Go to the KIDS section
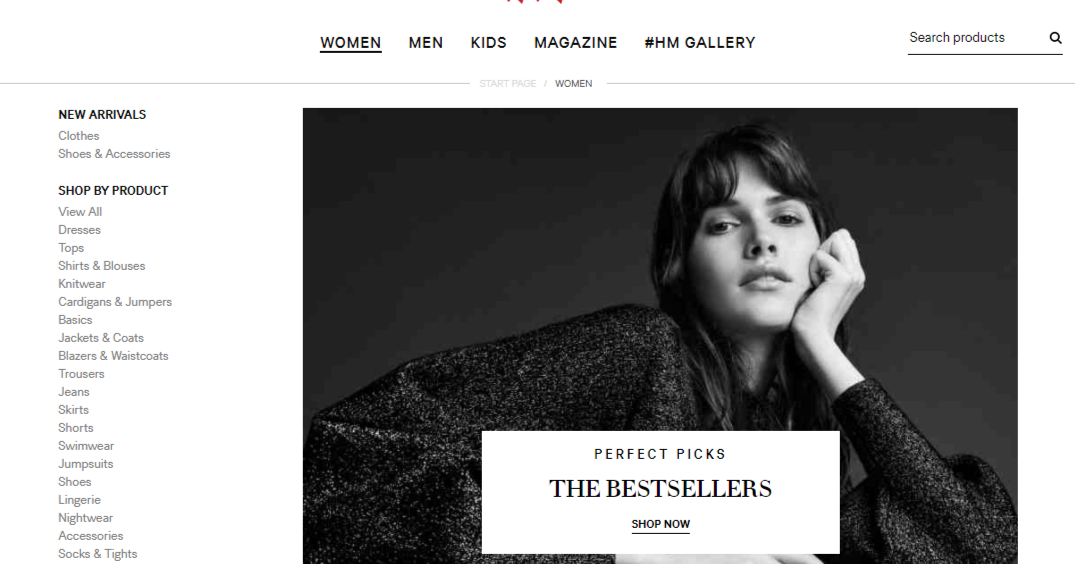The height and width of the screenshot is (564, 1075). click(488, 42)
